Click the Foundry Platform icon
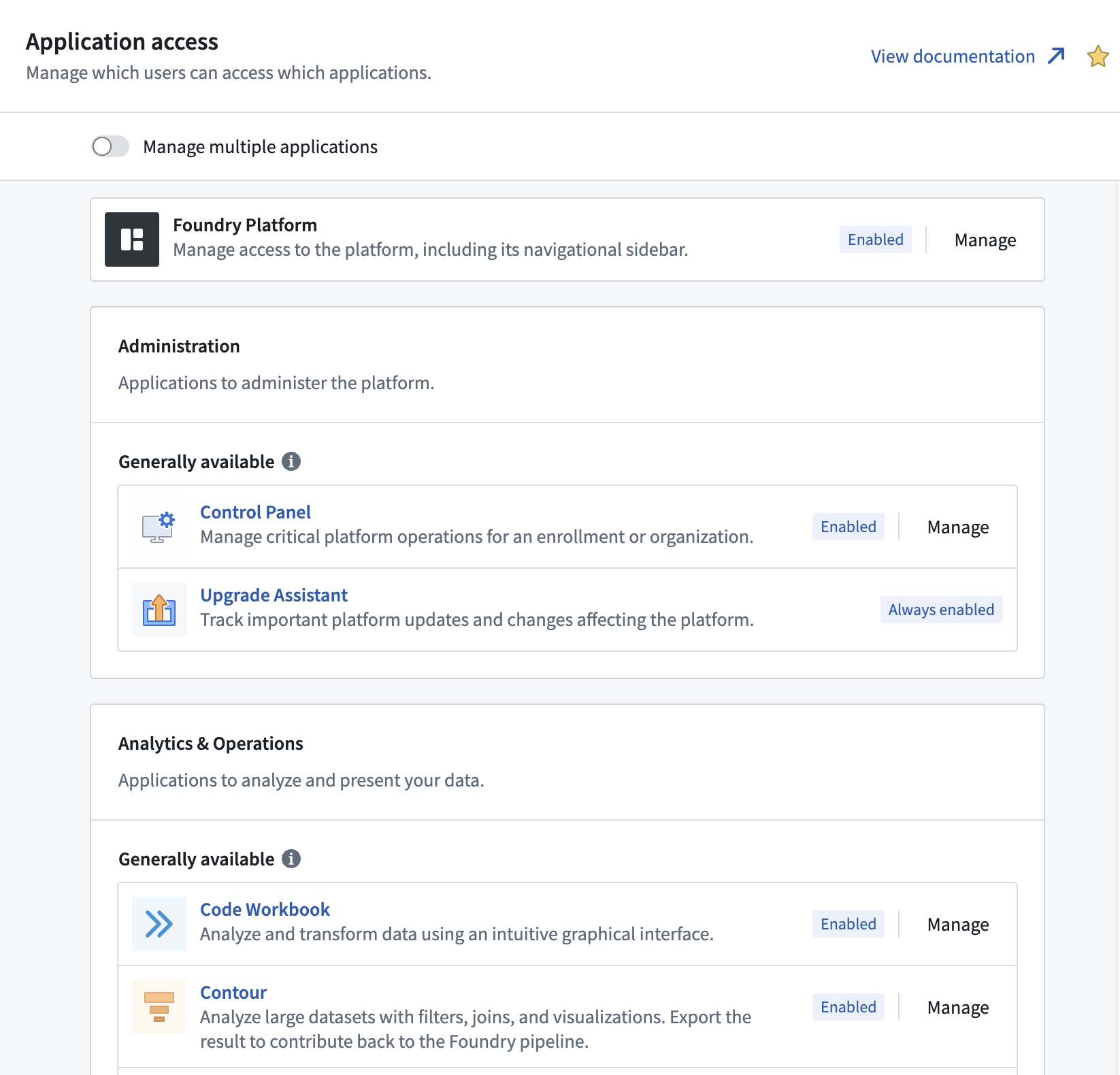The height and width of the screenshot is (1075, 1120). coord(132,239)
